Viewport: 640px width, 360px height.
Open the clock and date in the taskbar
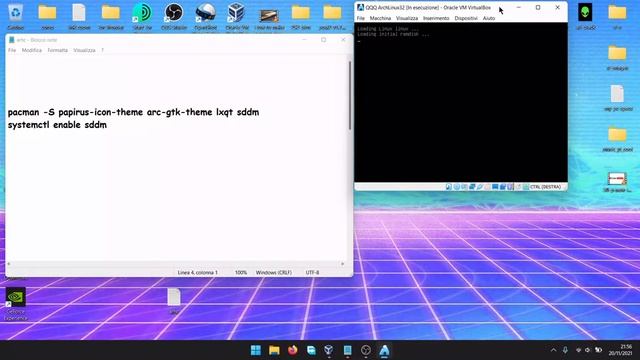click(620, 350)
